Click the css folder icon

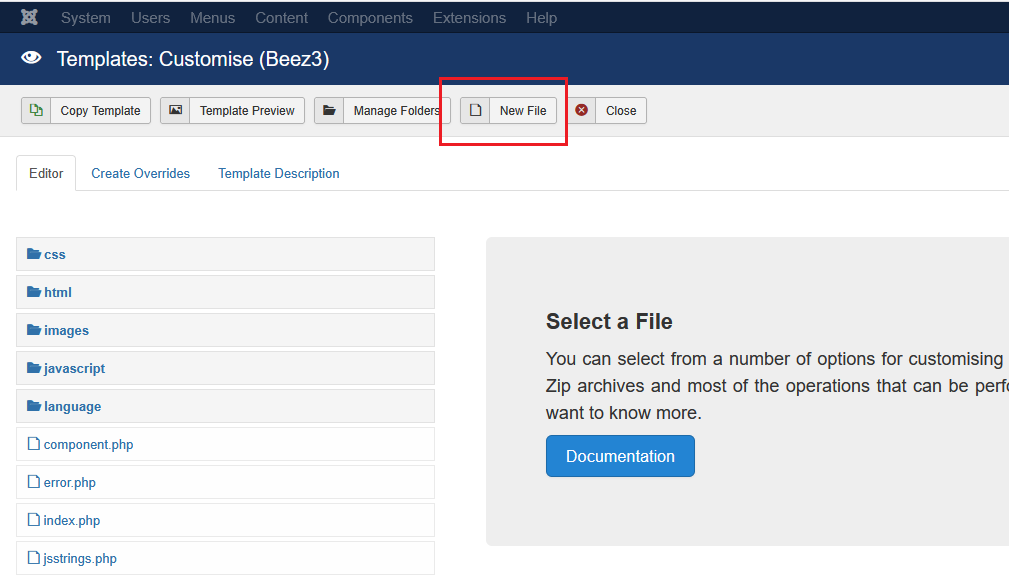33,254
